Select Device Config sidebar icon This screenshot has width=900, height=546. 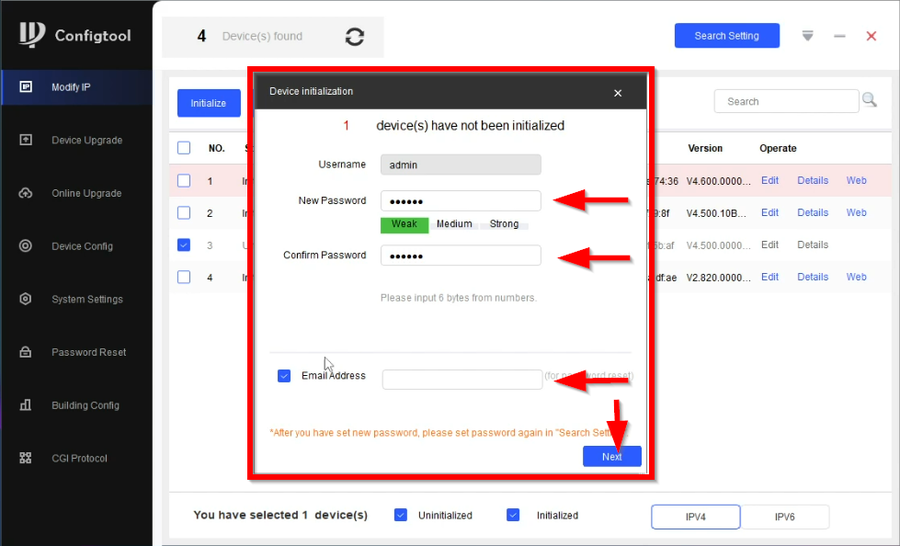click(x=26, y=246)
